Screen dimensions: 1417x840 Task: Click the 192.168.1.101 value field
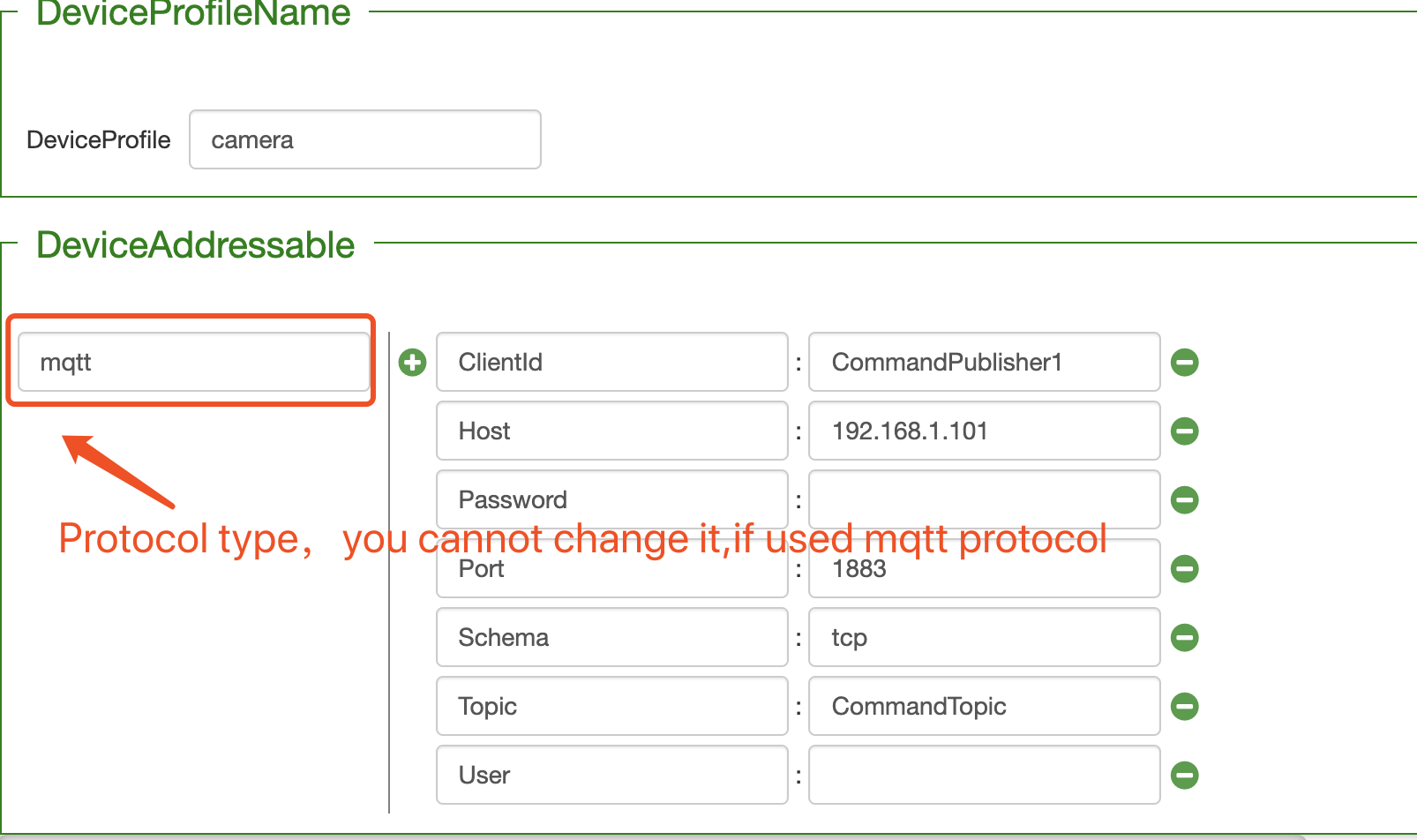coord(984,431)
